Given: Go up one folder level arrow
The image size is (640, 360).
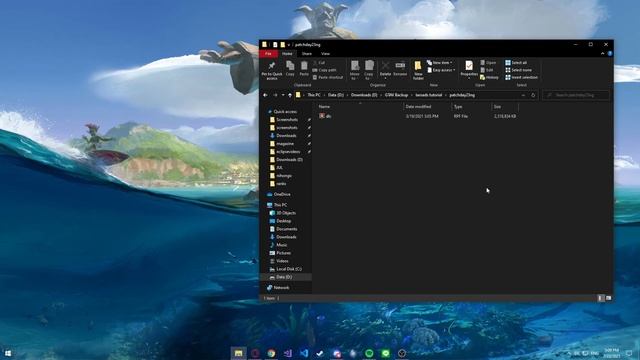Looking at the screenshot, I should (x=290, y=95).
